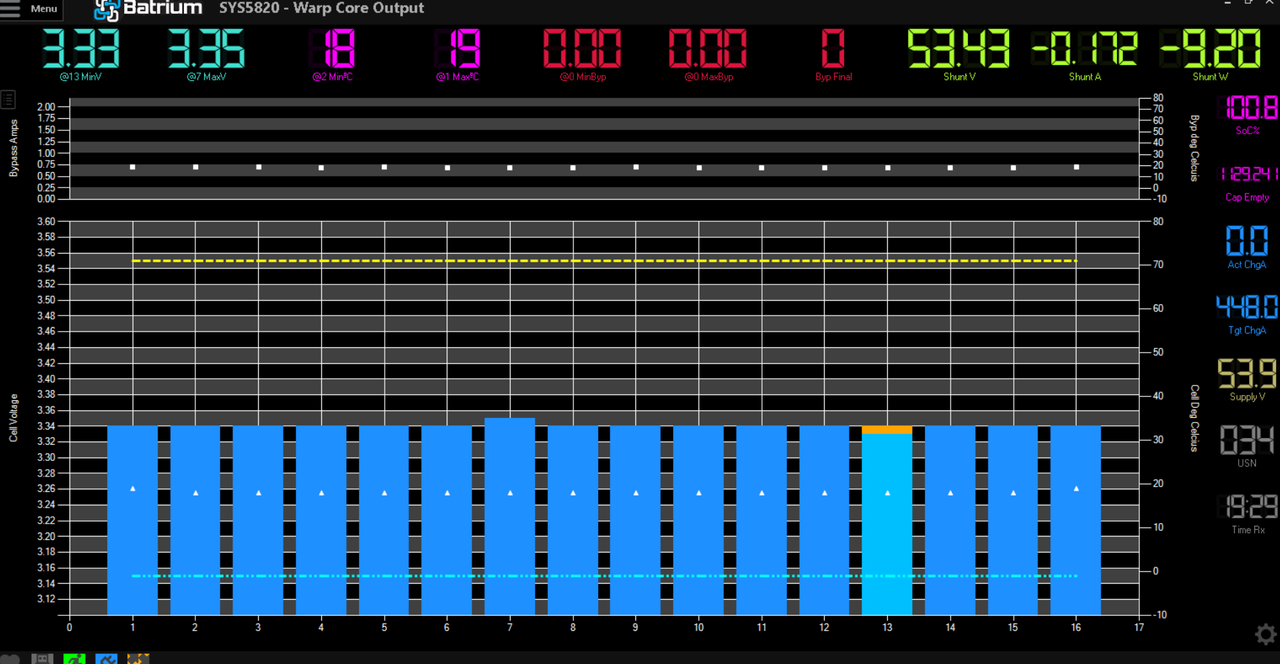The width and height of the screenshot is (1280, 664).
Task: Select the cell 15 voltage bar
Action: pyautogui.click(x=1013, y=520)
